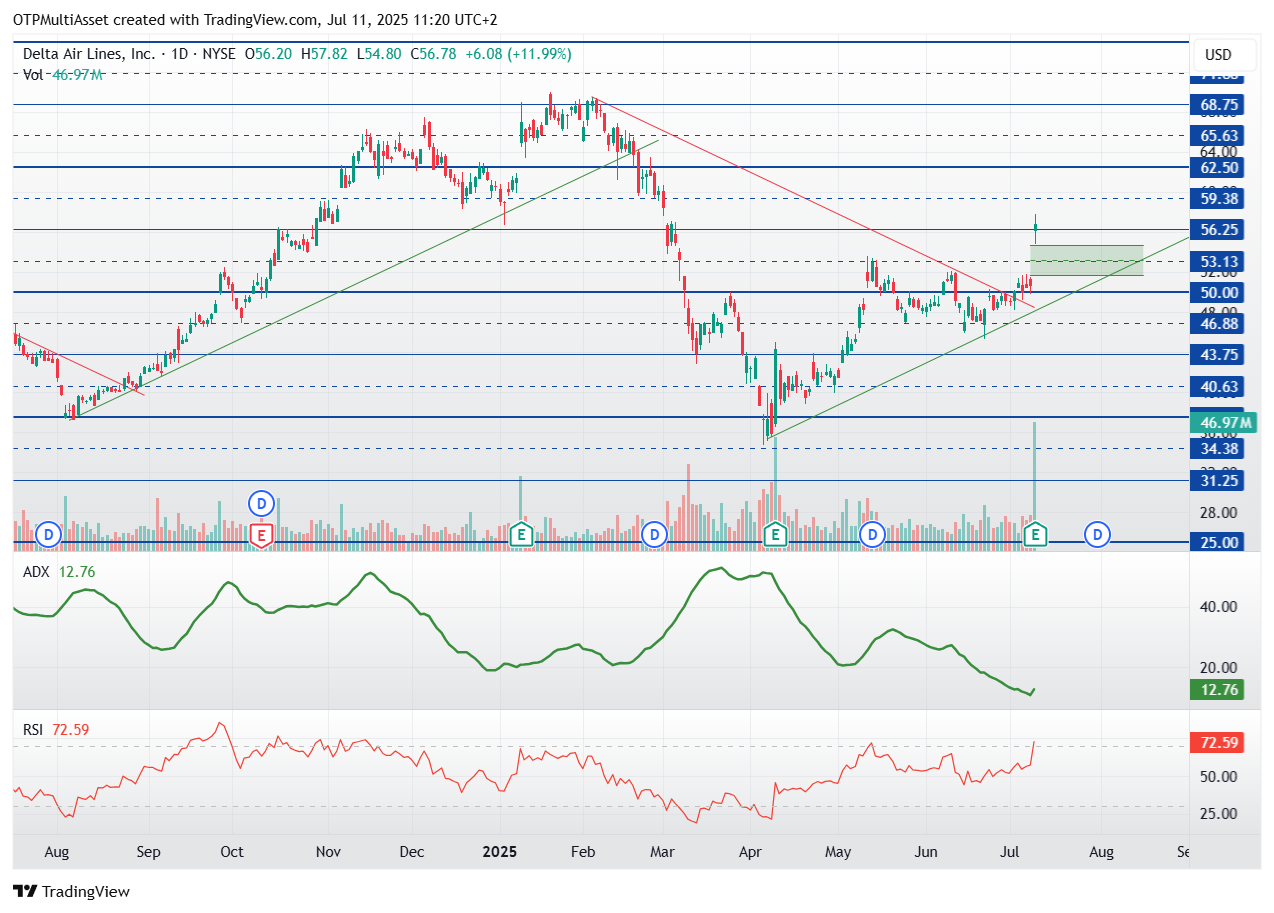Click the dividend D marker in late February
This screenshot has width=1274, height=913.
pos(655,535)
